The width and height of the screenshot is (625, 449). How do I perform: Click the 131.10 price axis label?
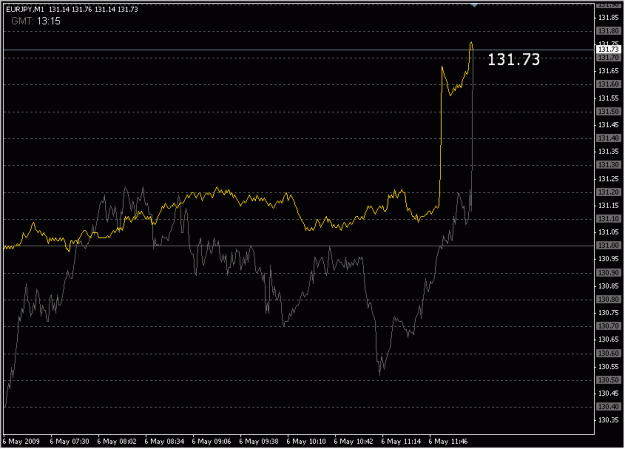[x=609, y=219]
